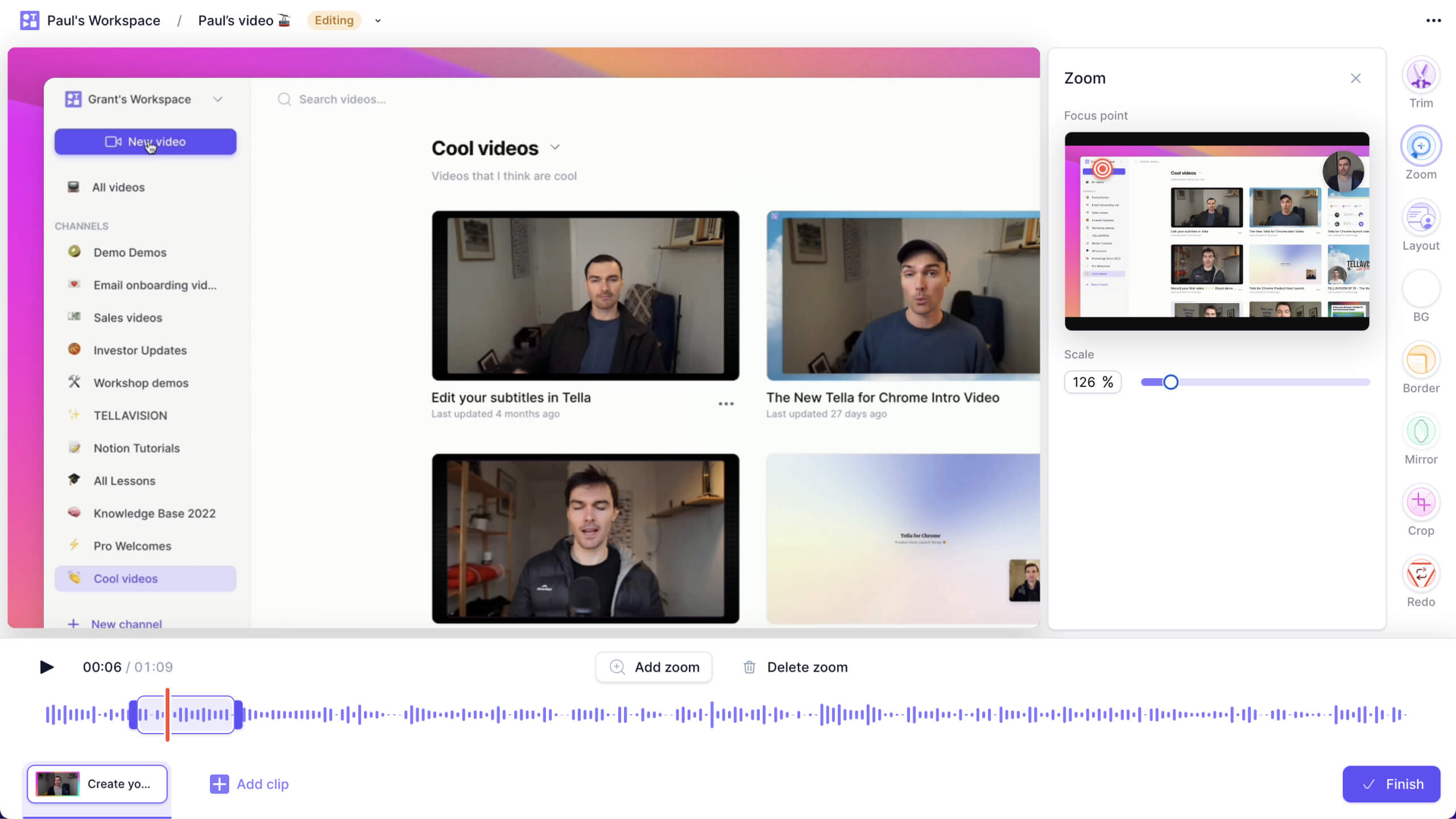The image size is (1456, 819).
Task: Switch to the Cool videos channel
Action: 126,578
